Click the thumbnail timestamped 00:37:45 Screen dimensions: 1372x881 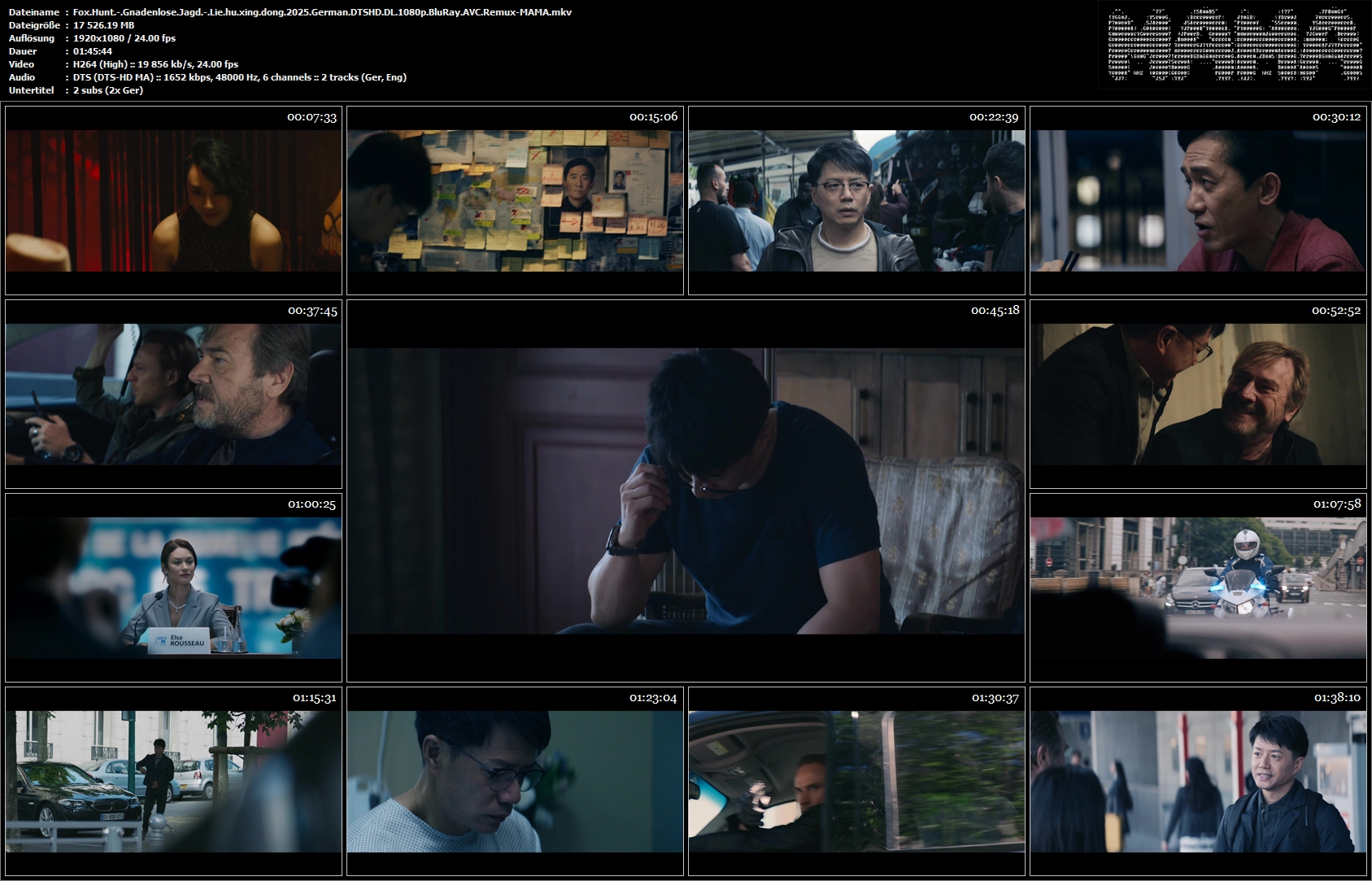tap(173, 394)
